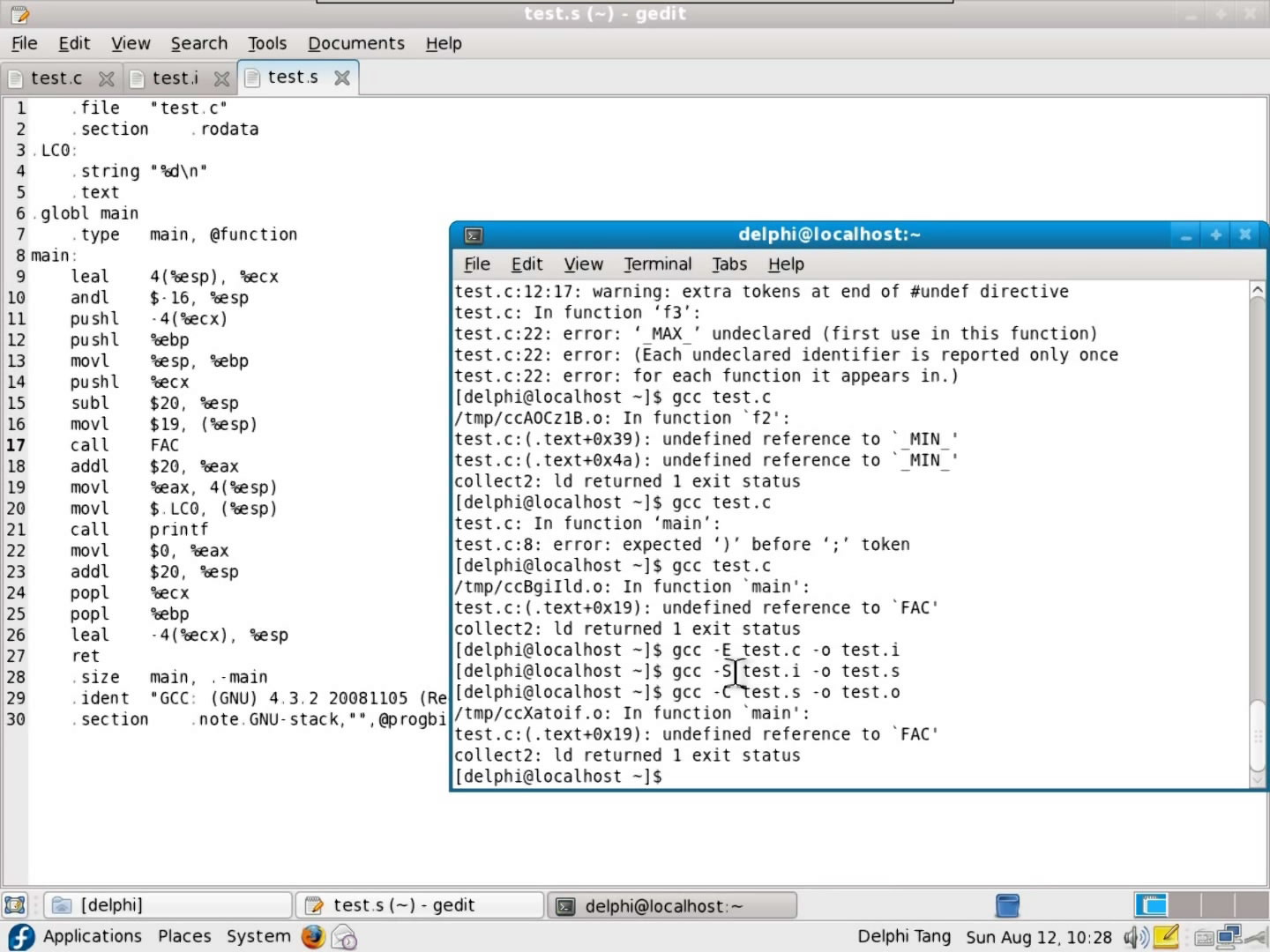
Task: Click line 17 'call FAC' in editor
Action: coord(124,445)
